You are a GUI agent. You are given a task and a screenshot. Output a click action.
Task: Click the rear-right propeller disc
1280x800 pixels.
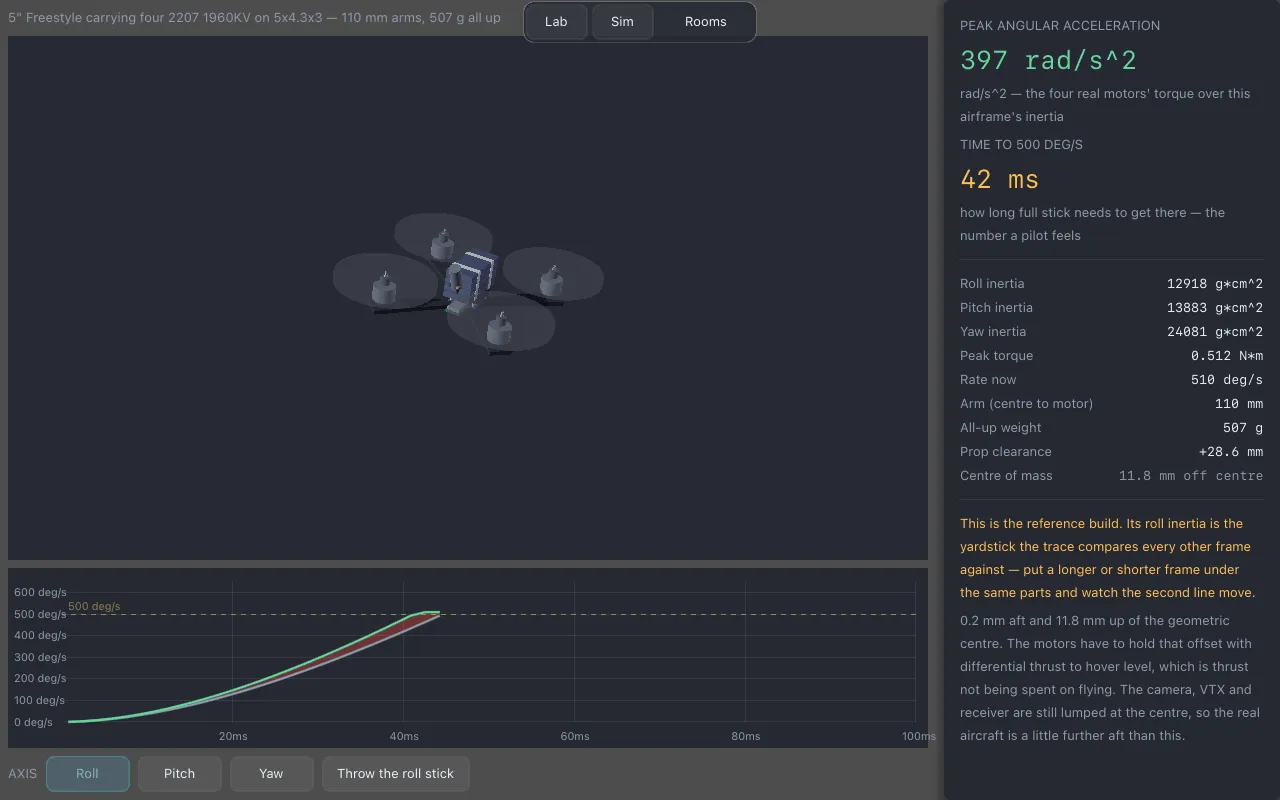[553, 274]
